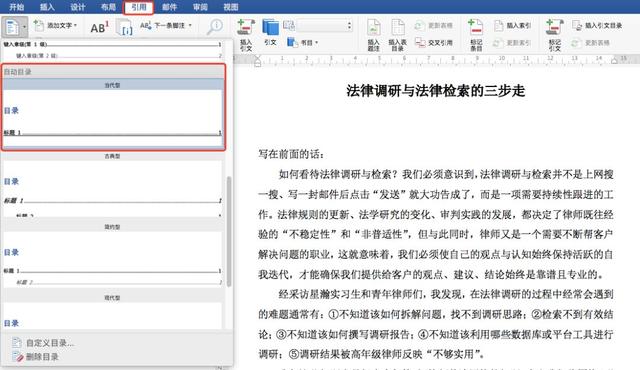Click paragraph text starting 如何看待法律调研与检索
The image size is (640, 370).
(436, 224)
